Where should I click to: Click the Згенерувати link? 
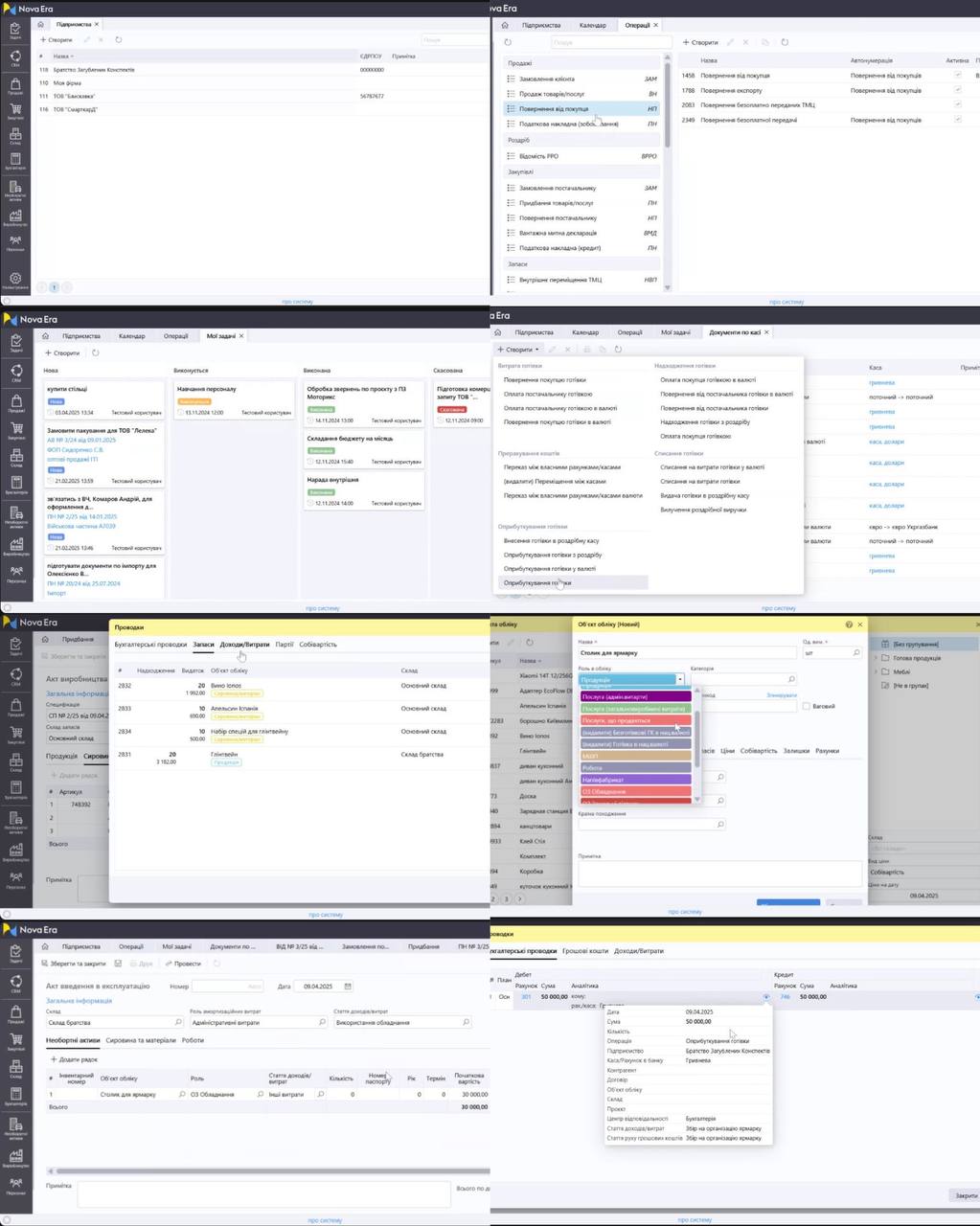(x=782, y=695)
